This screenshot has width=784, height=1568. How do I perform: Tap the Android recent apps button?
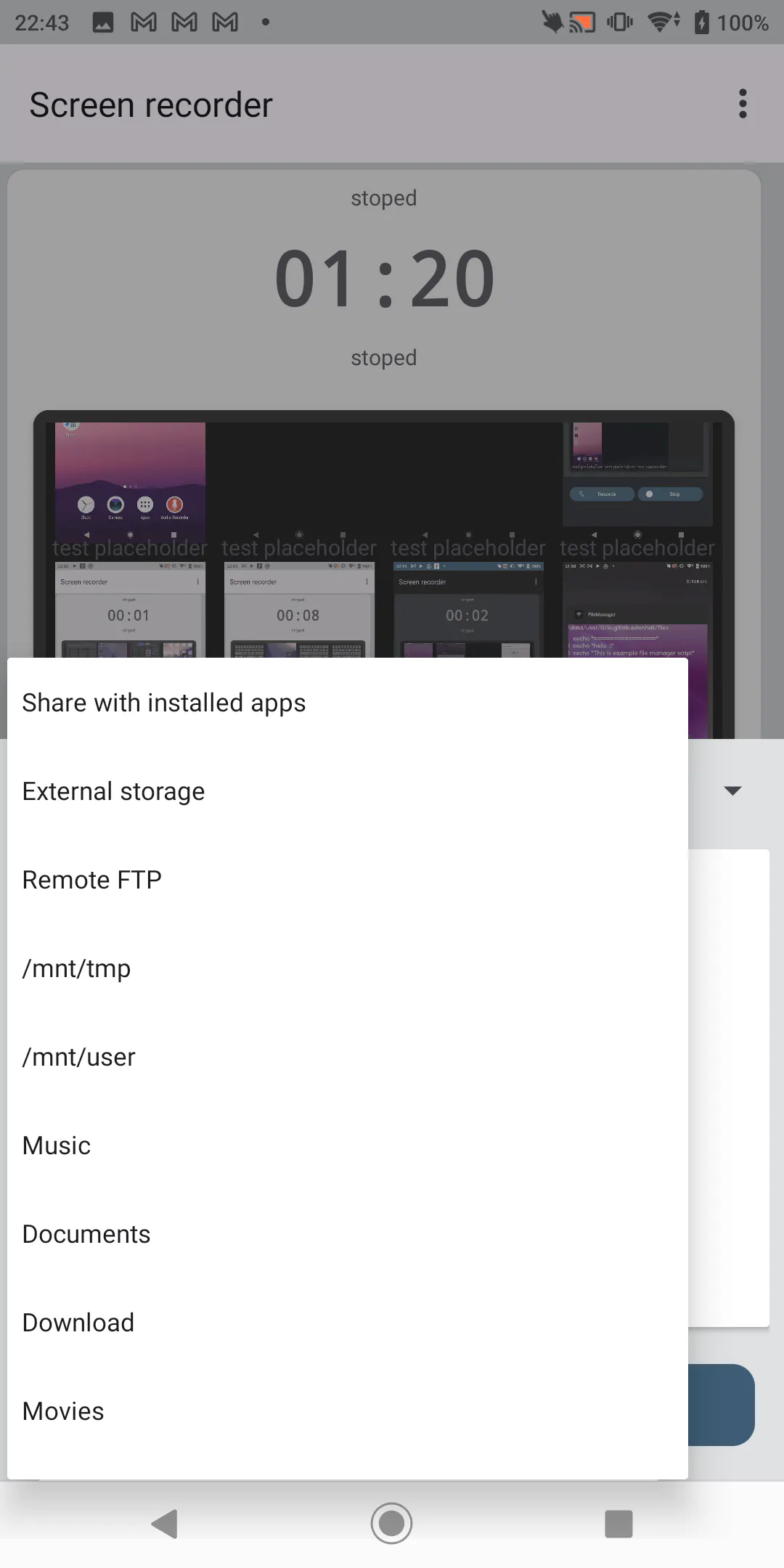coord(618,1523)
